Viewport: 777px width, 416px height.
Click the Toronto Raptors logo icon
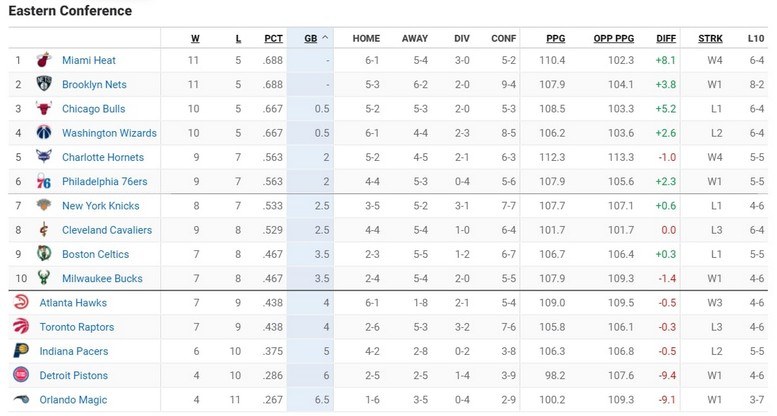pyautogui.click(x=21, y=327)
